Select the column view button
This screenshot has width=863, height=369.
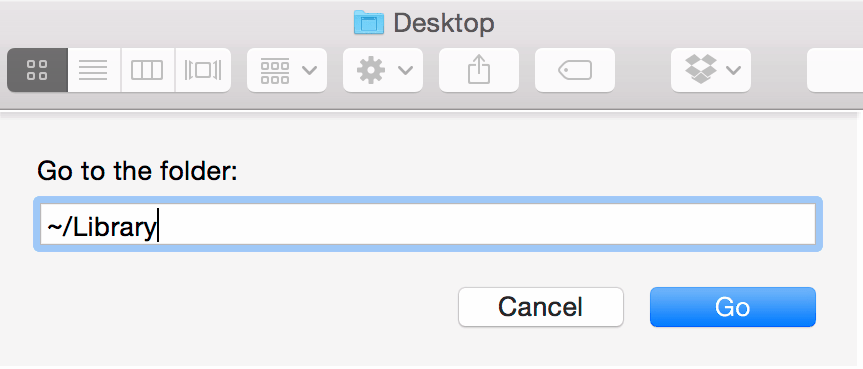pos(148,70)
